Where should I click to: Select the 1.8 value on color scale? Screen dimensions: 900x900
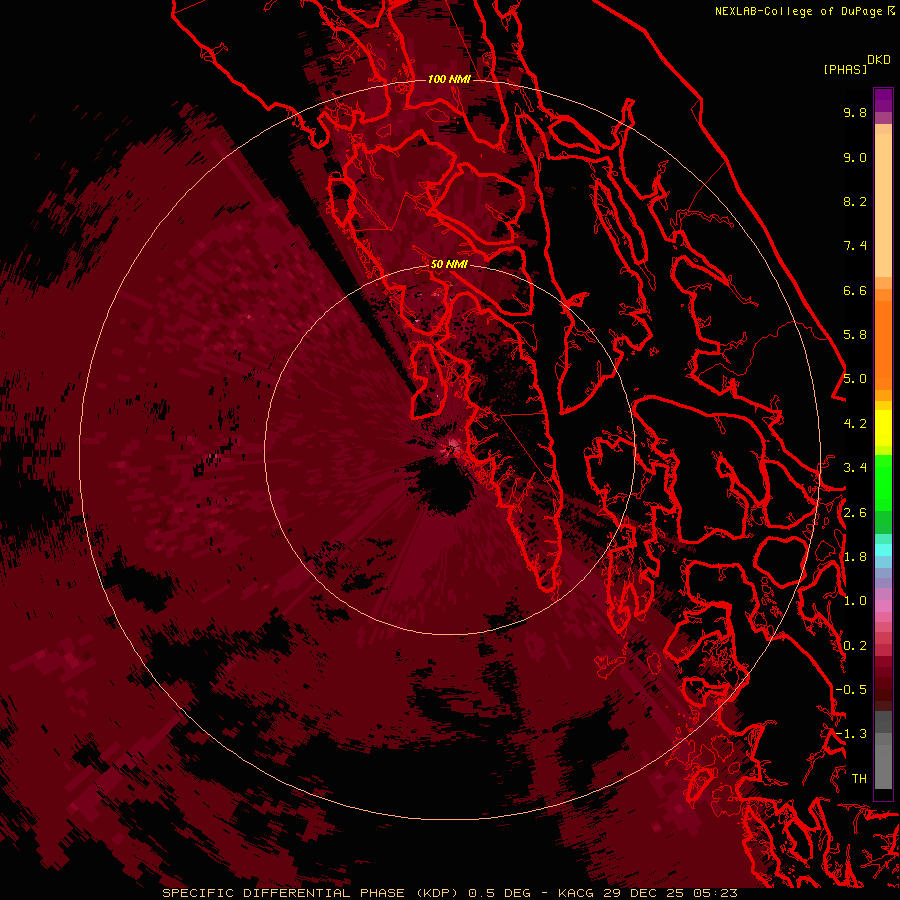tap(855, 557)
